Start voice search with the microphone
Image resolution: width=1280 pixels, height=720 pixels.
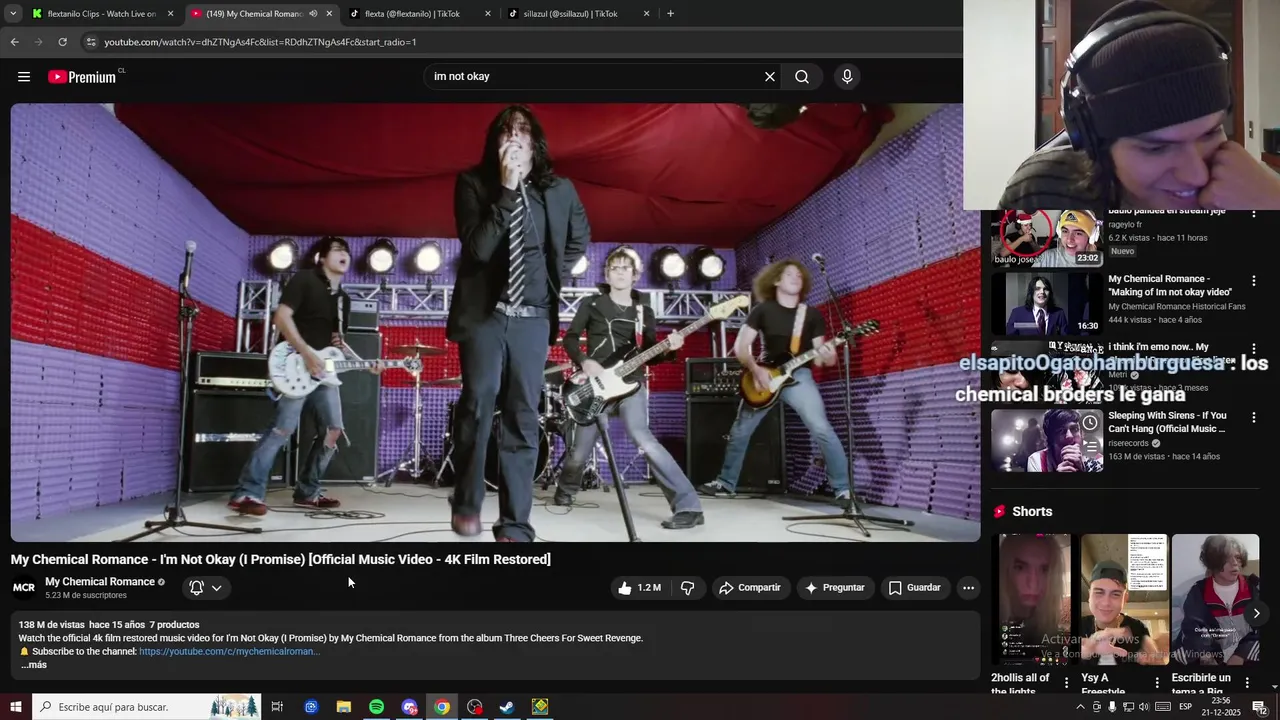[847, 77]
